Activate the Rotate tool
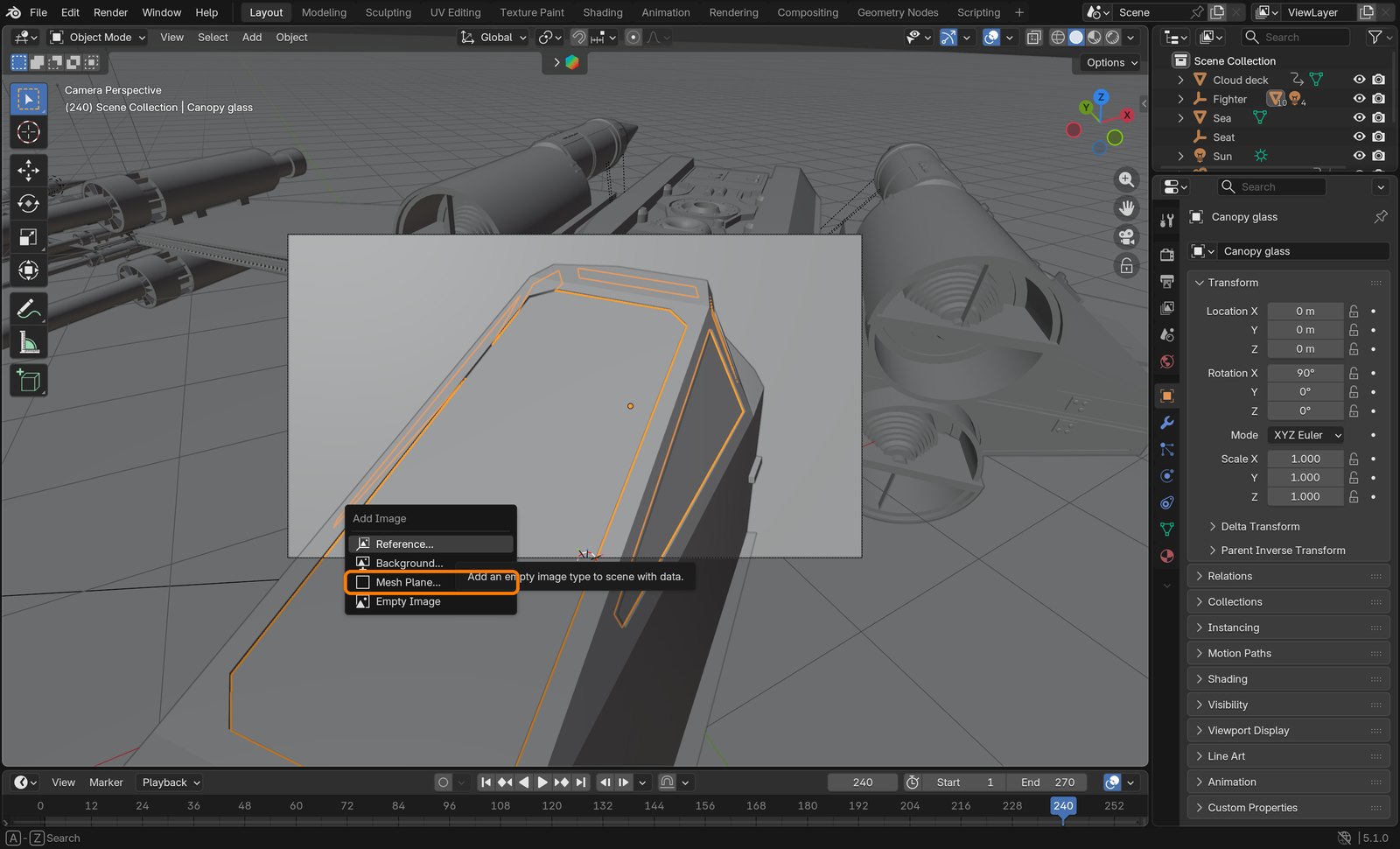 (x=28, y=204)
